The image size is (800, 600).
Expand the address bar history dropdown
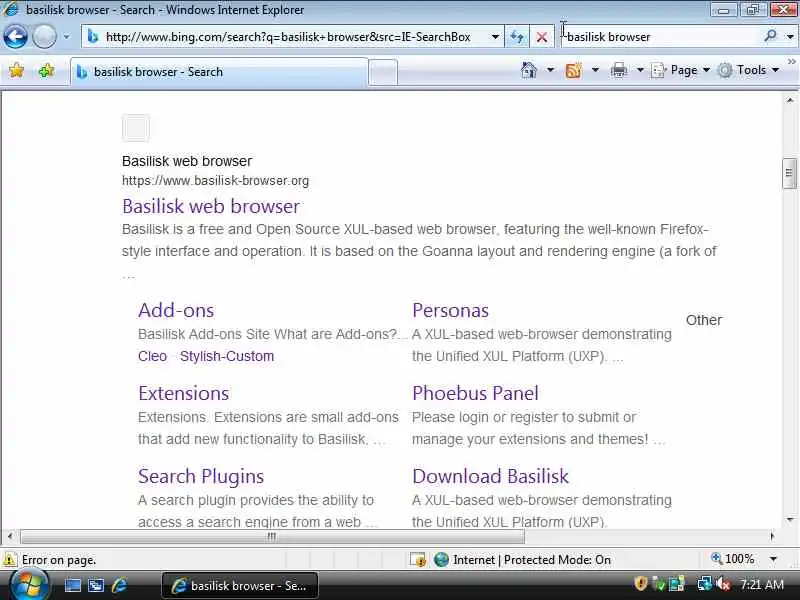coord(495,37)
